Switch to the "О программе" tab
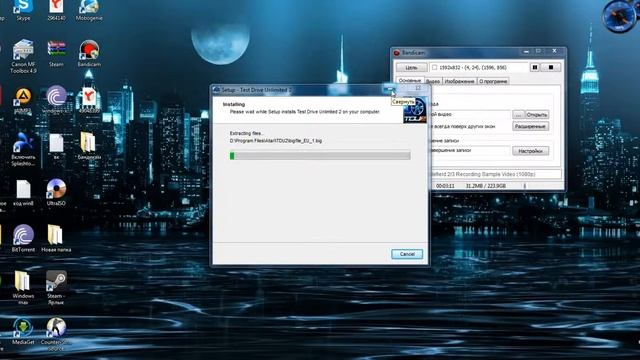The image size is (640, 360). point(493,81)
